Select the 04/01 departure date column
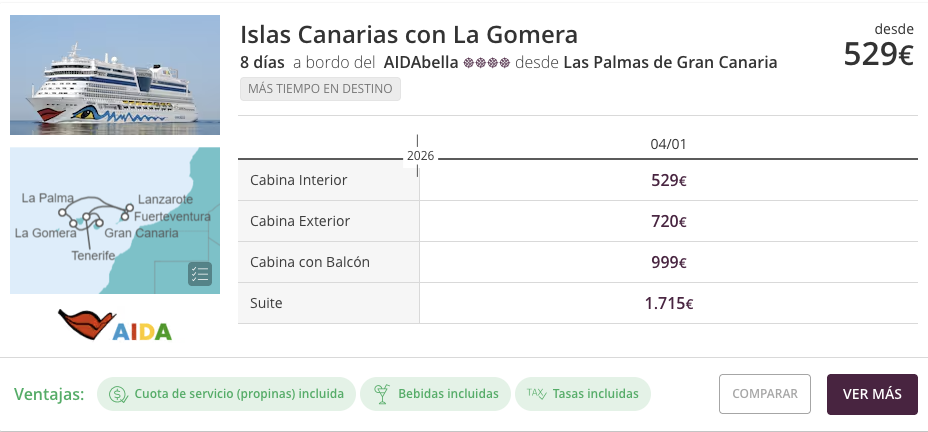Screen dimensions: 928x432 pyautogui.click(x=668, y=144)
